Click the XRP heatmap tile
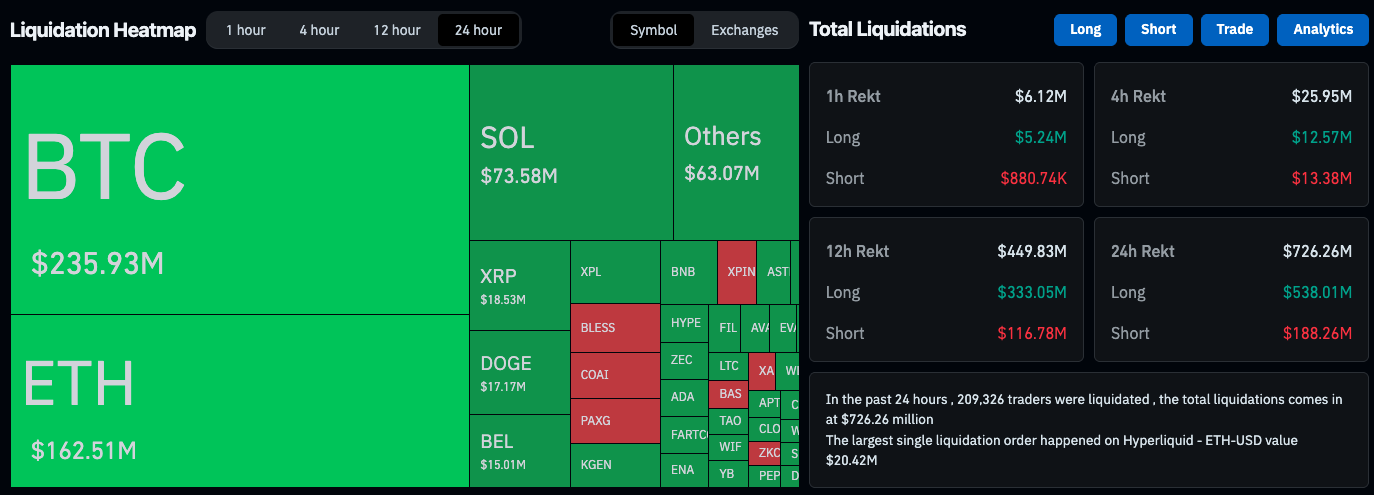This screenshot has width=1374, height=495. pyautogui.click(x=519, y=285)
